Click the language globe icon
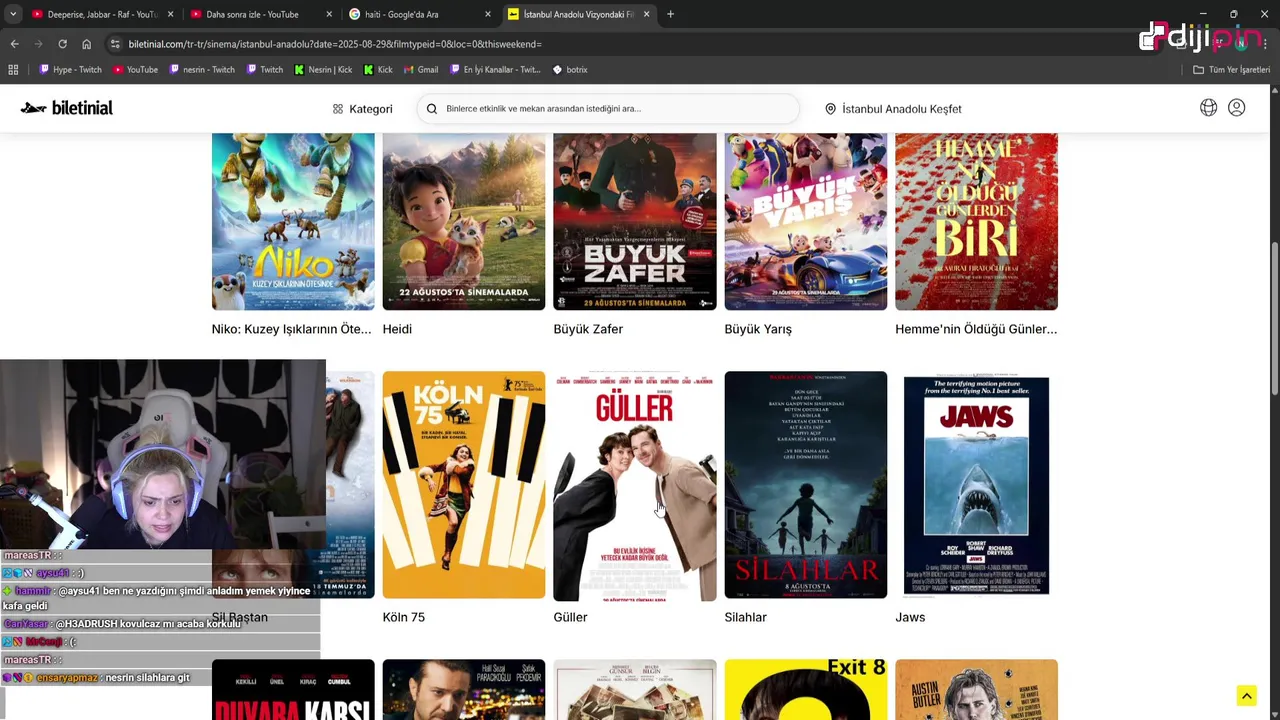Viewport: 1280px width, 720px height. tap(1208, 108)
